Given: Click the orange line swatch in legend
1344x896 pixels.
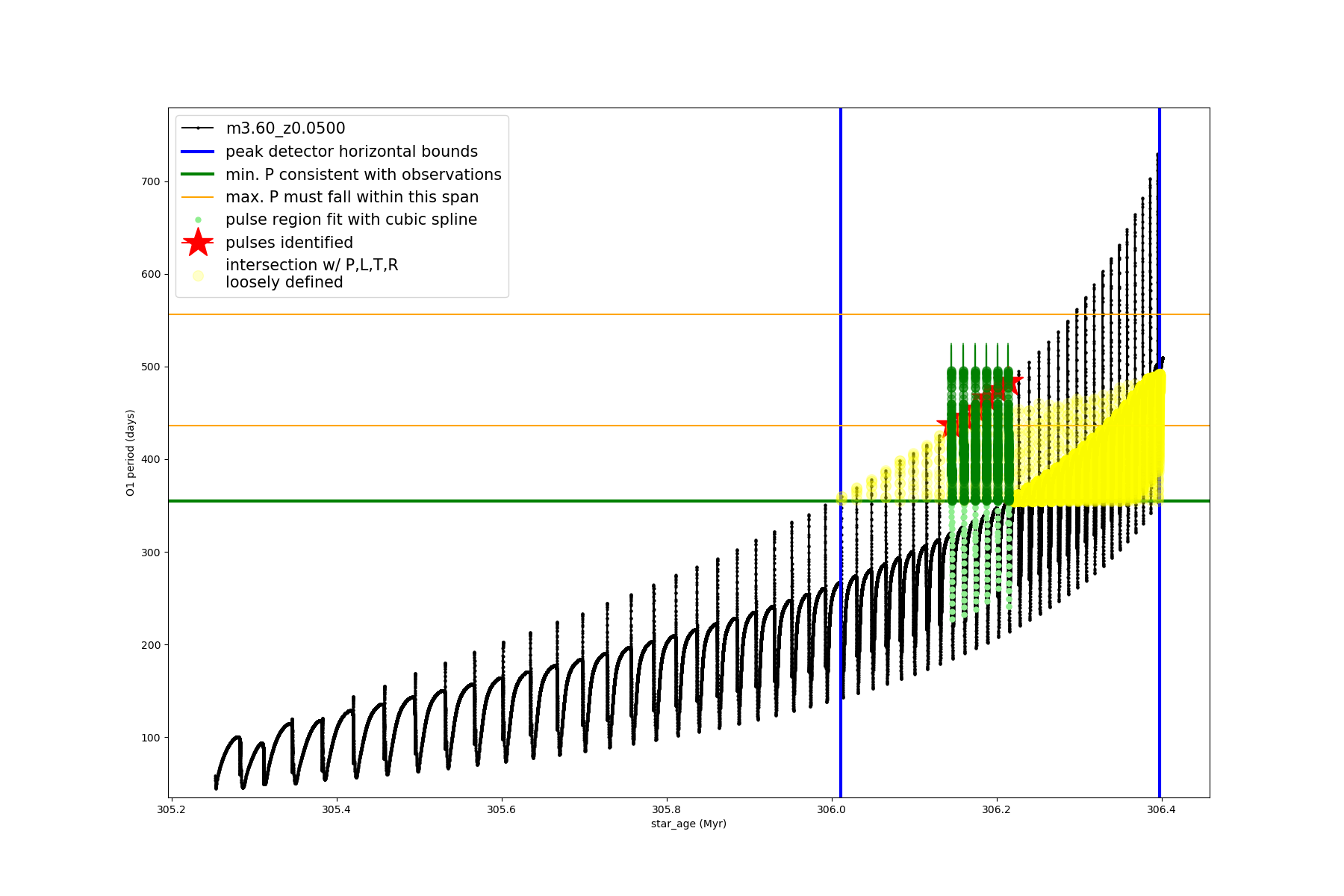Looking at the screenshot, I should (198, 197).
